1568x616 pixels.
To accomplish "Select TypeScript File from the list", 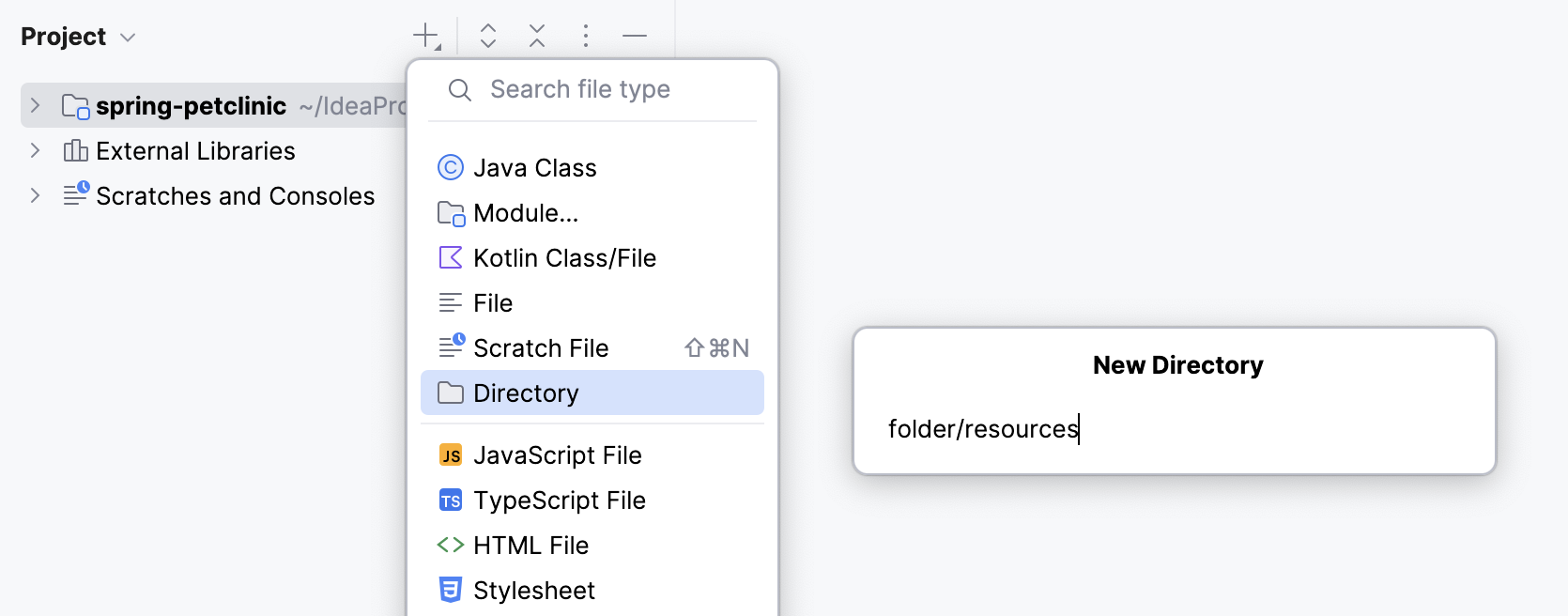I will click(x=559, y=500).
